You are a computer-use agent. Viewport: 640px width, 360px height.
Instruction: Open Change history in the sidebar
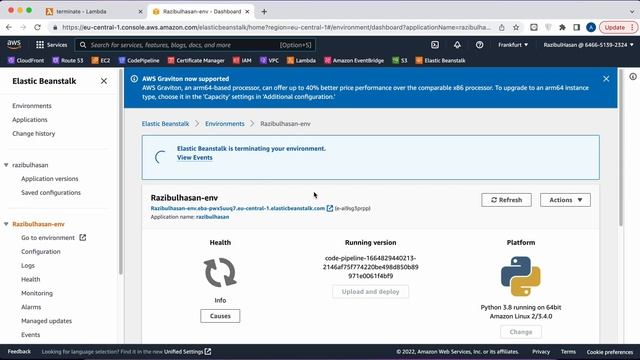[33, 133]
